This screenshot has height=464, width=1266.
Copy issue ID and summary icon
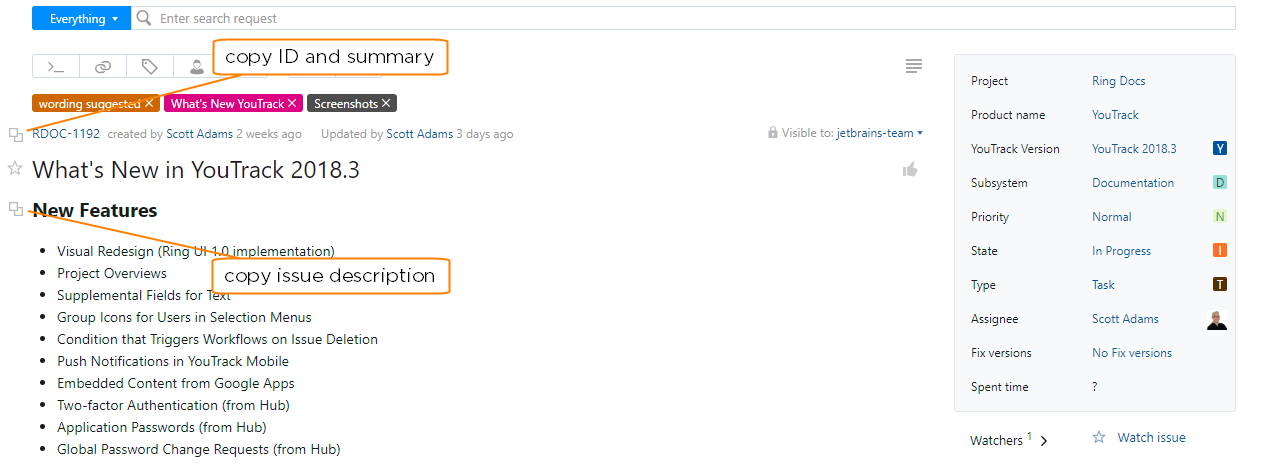(x=15, y=134)
